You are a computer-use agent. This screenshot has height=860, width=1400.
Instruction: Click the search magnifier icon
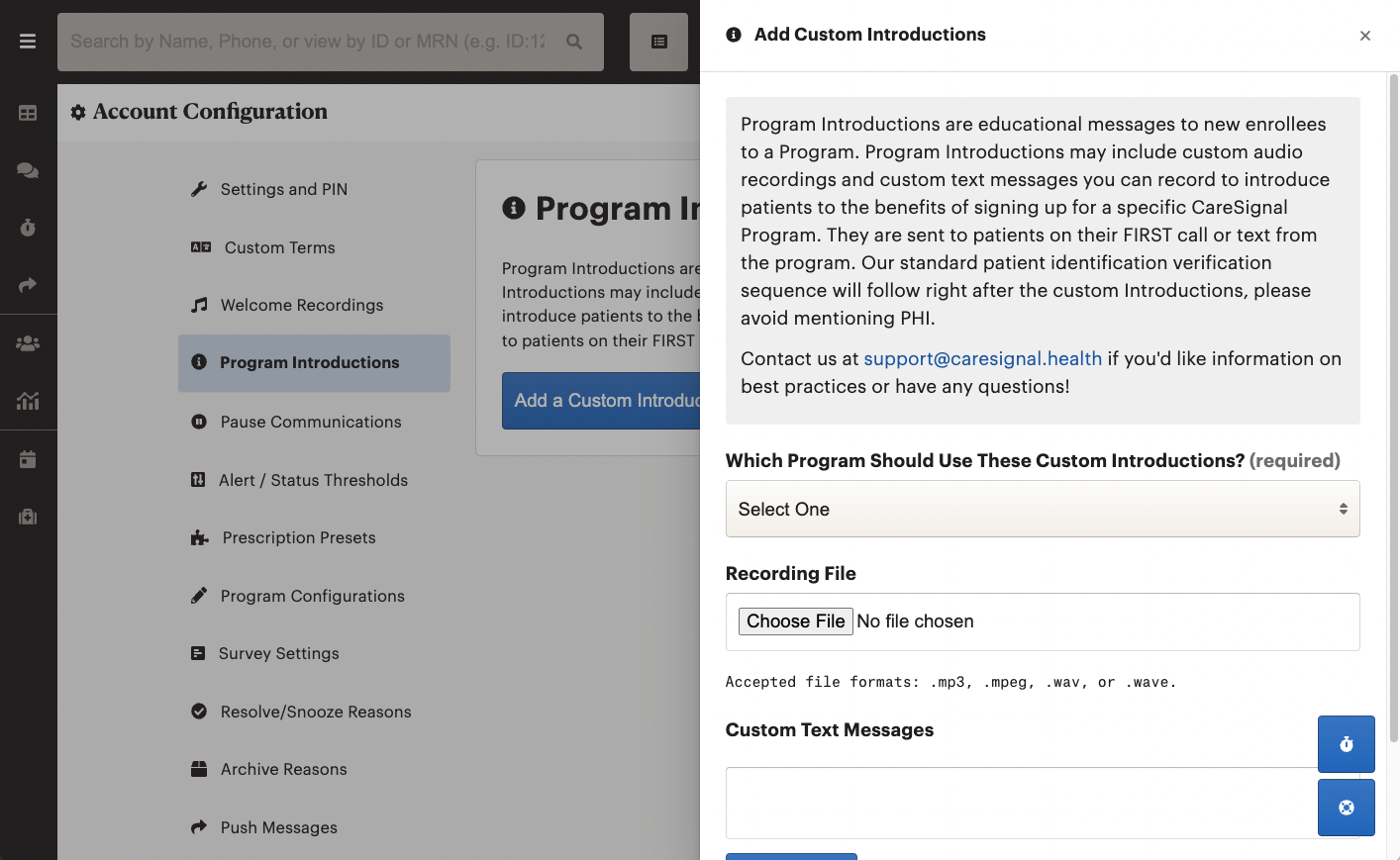574,42
